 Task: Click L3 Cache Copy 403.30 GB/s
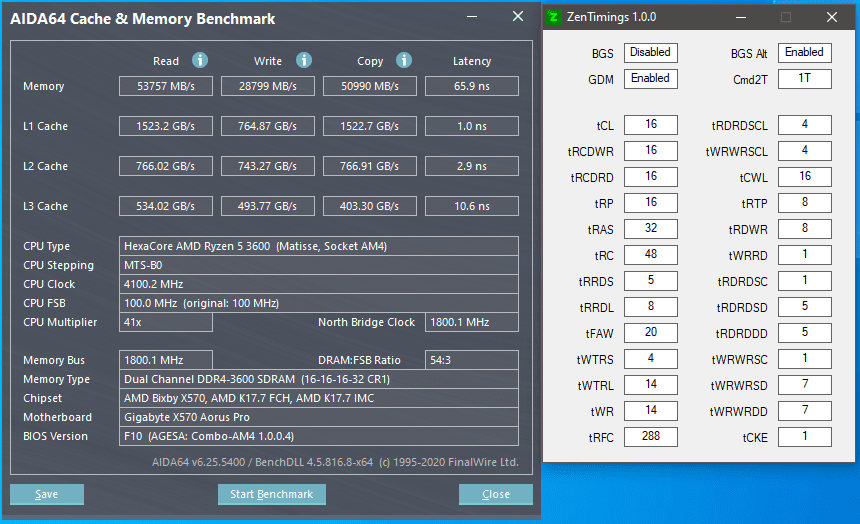click(370, 206)
